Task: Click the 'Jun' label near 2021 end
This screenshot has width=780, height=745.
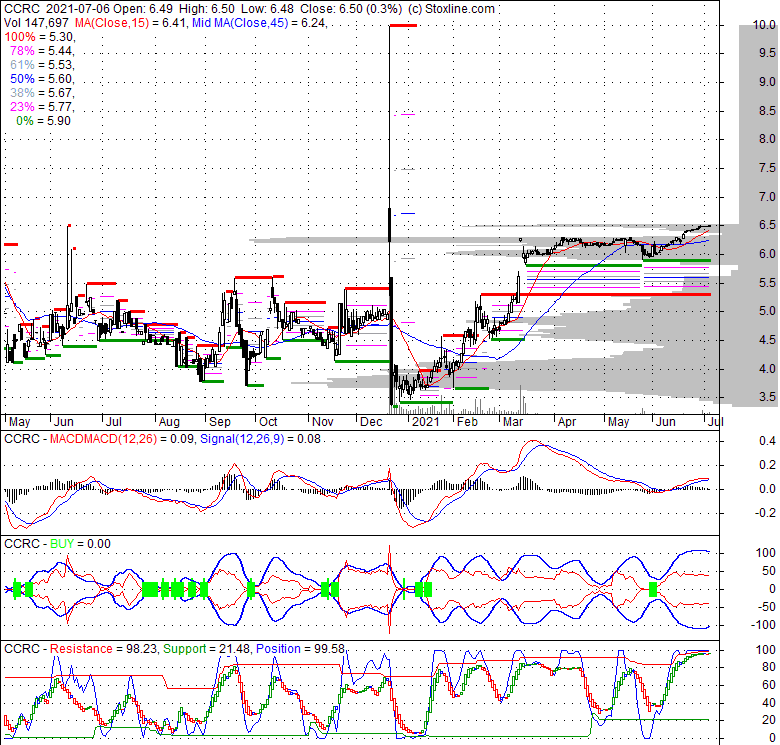Action: [x=666, y=422]
